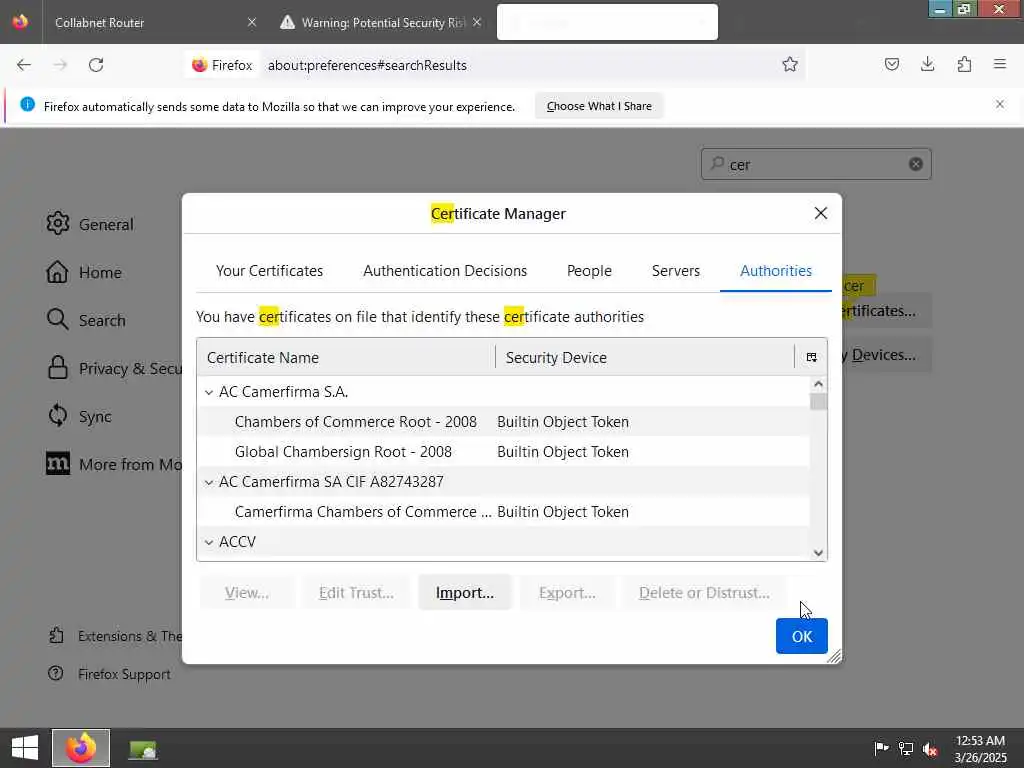Clear the preferences search field
Image resolution: width=1024 pixels, height=768 pixels.
click(x=916, y=164)
